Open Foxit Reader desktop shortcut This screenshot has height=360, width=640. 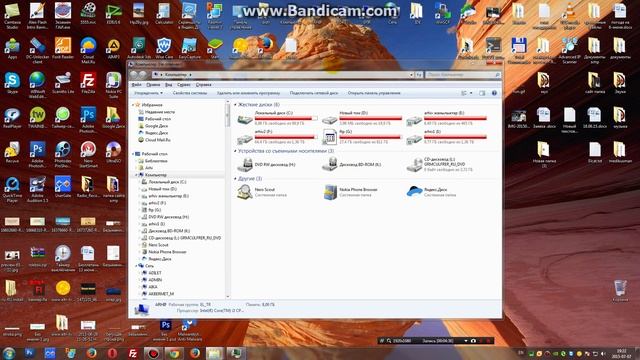tap(63, 48)
